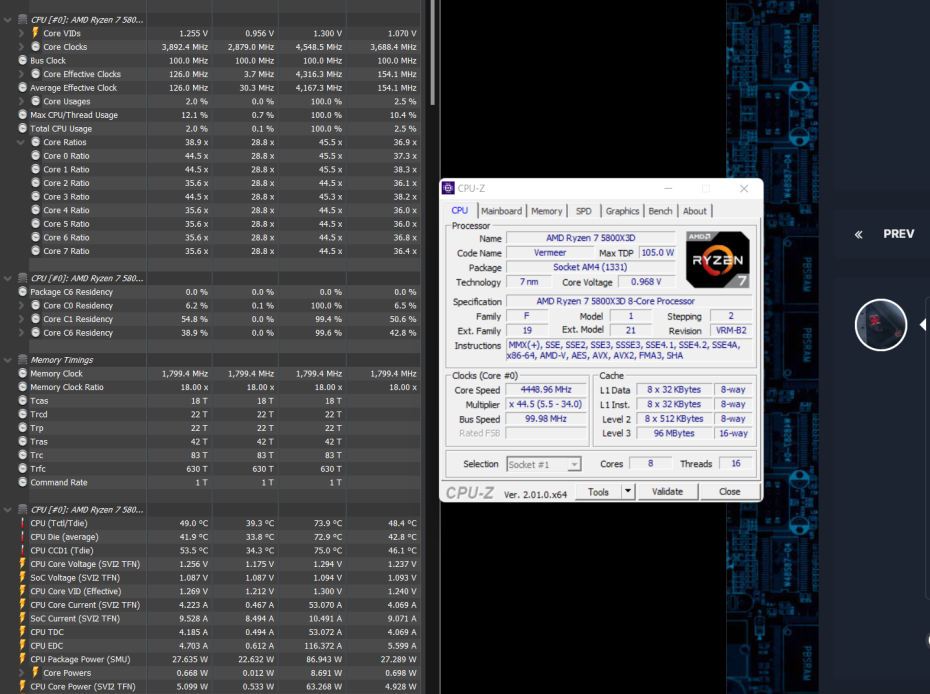Click the Core Usages sensor icon
This screenshot has width=930, height=694.
click(x=36, y=101)
